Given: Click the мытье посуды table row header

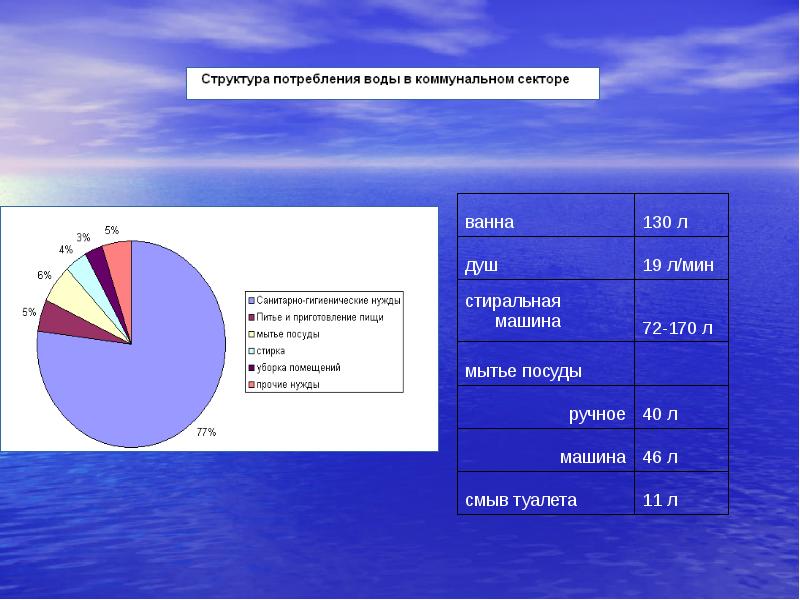Looking at the screenshot, I should pyautogui.click(x=546, y=371).
